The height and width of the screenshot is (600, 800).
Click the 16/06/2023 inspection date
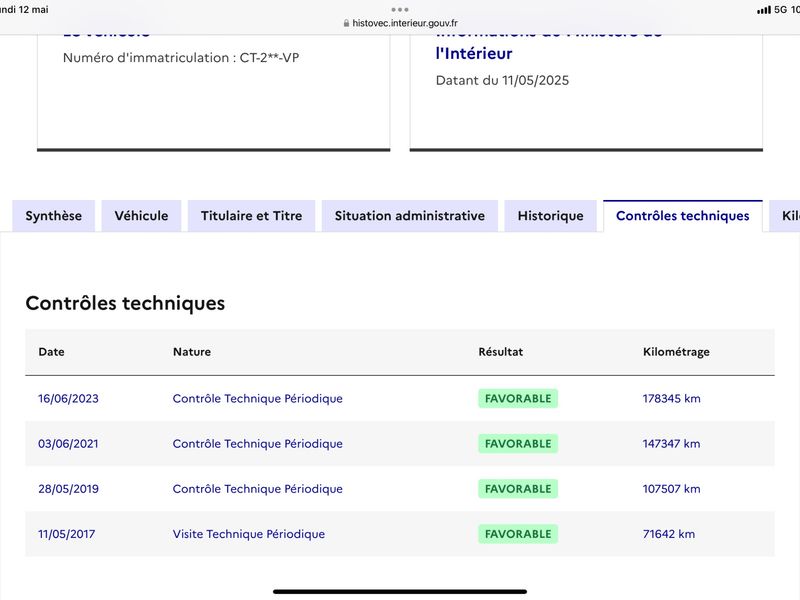(x=68, y=398)
